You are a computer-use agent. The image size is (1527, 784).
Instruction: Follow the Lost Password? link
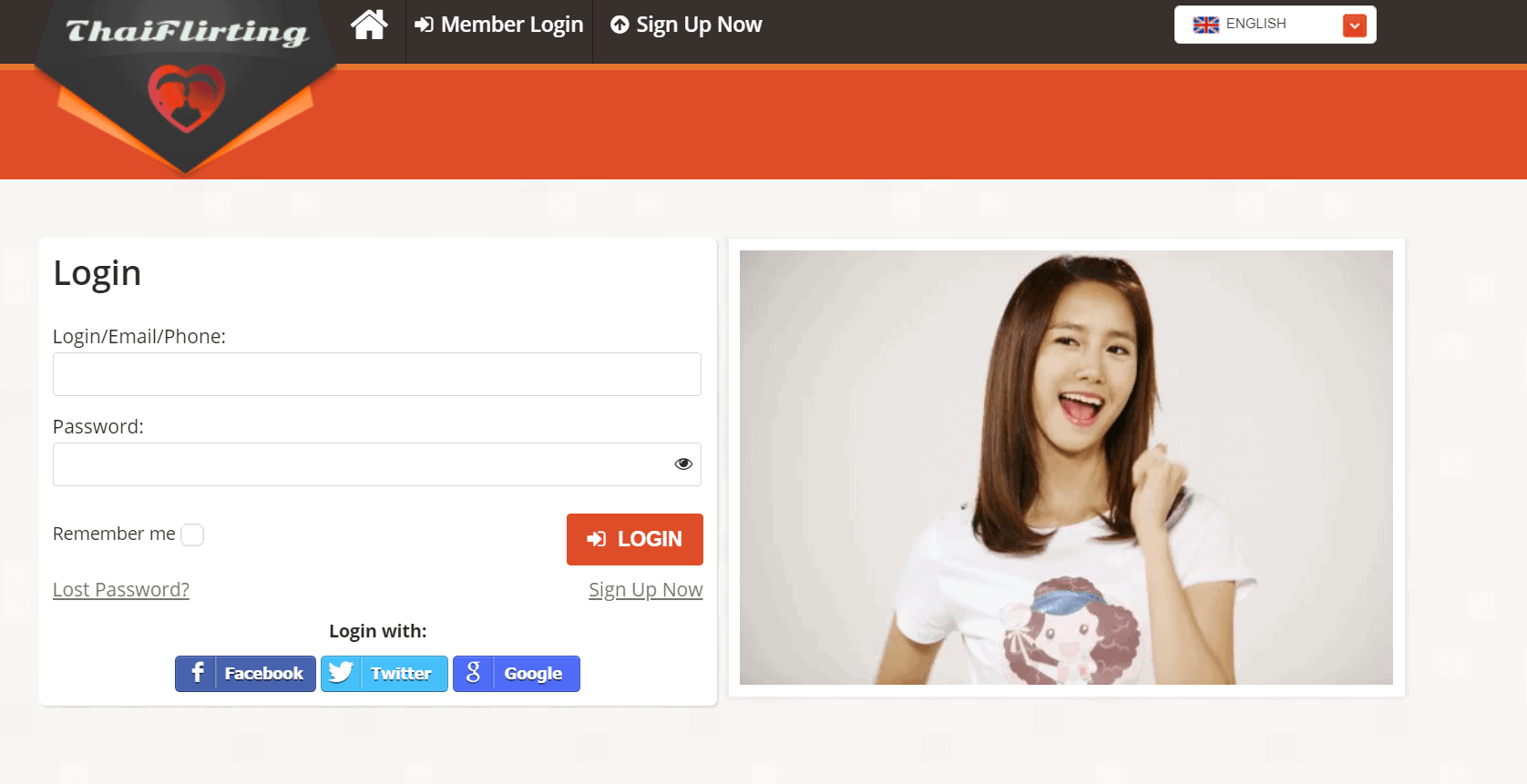[121, 590]
